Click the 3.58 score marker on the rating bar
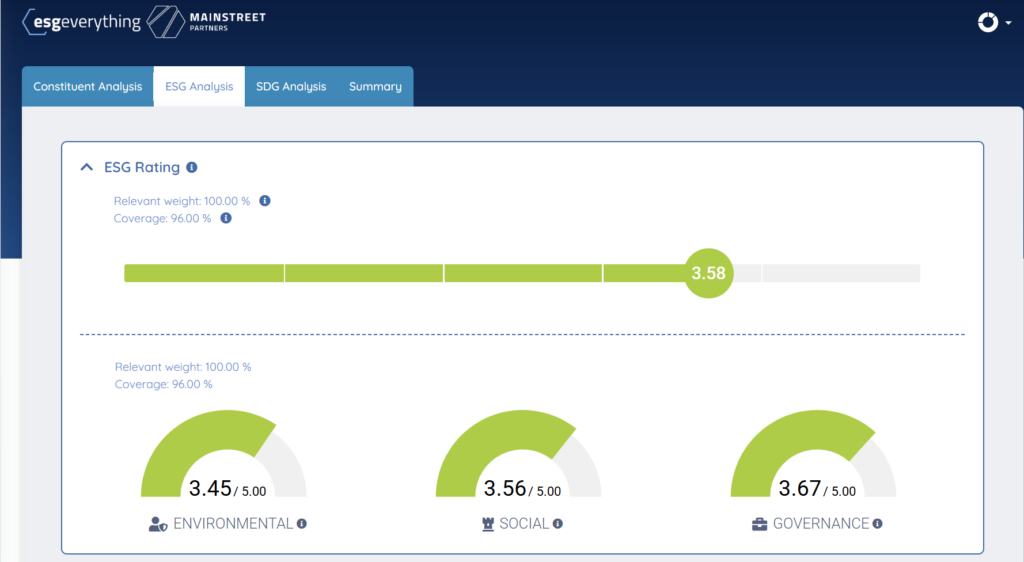 pyautogui.click(x=708, y=273)
